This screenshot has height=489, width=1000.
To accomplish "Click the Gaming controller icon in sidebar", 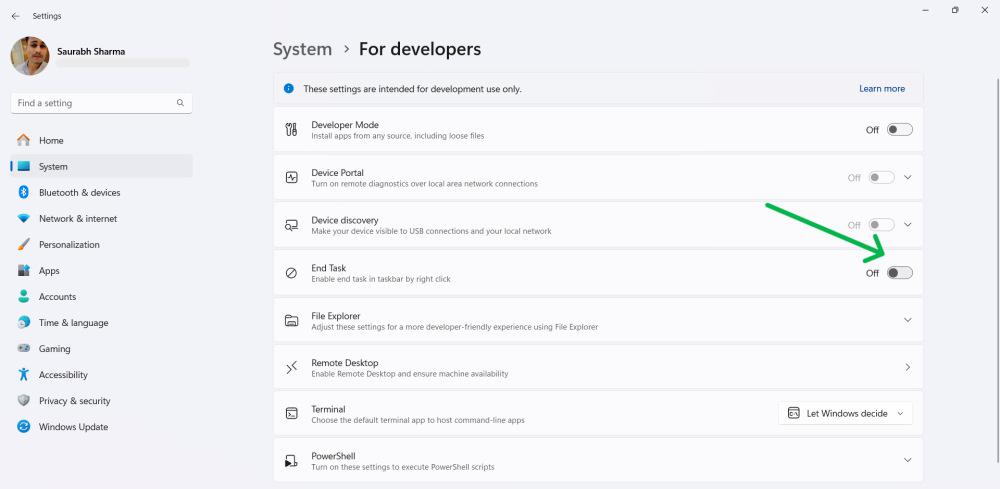I will (23, 349).
